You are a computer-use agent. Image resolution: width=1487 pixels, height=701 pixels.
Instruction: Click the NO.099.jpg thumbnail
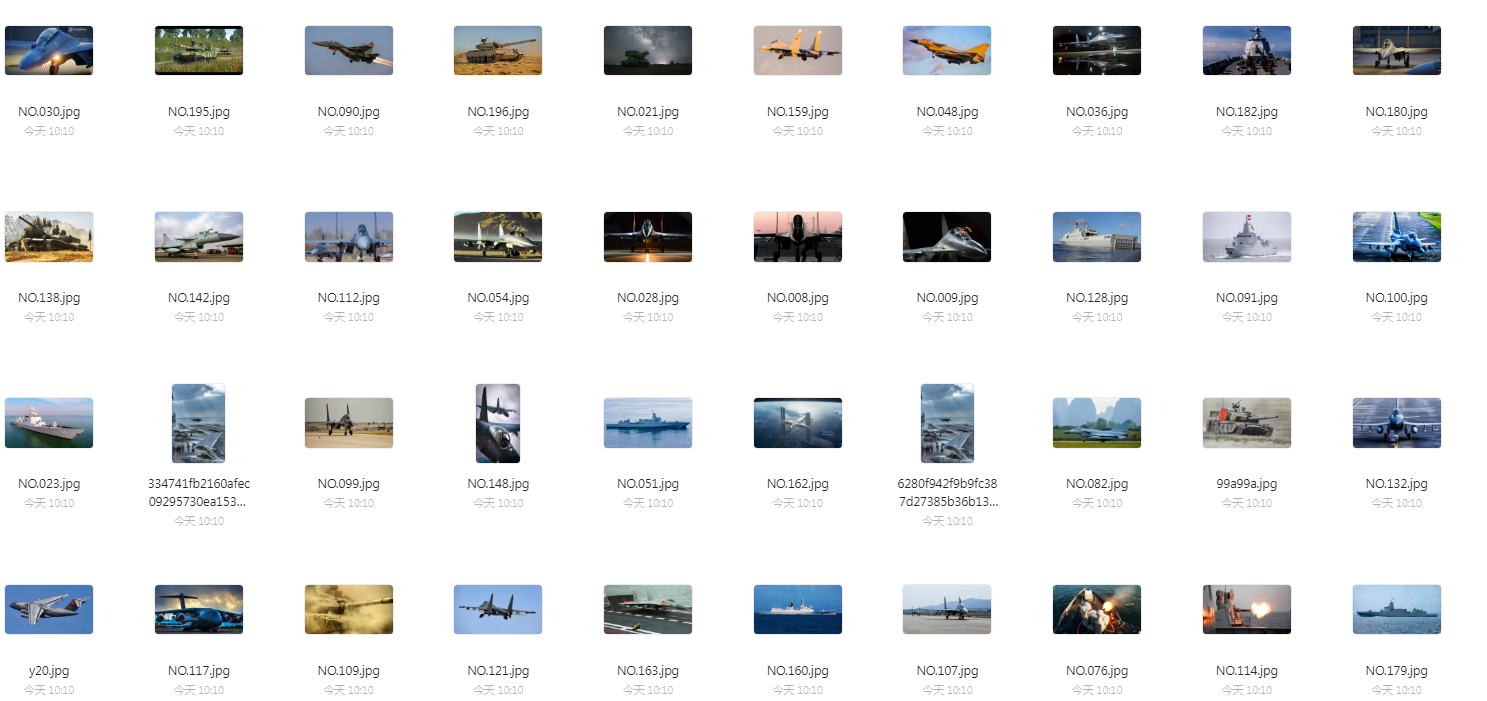pyautogui.click(x=349, y=423)
